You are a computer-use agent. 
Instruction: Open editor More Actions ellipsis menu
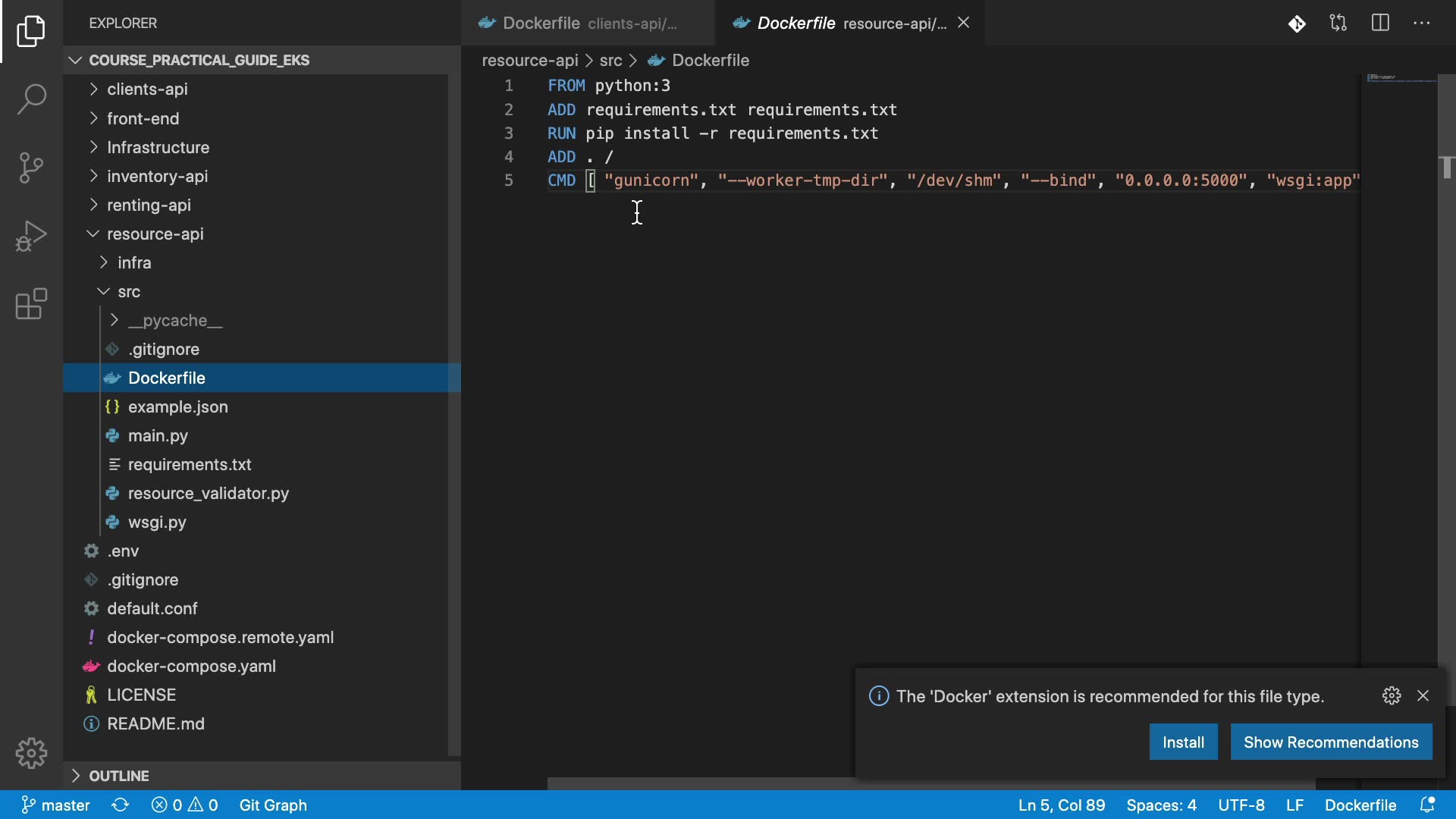tap(1422, 23)
